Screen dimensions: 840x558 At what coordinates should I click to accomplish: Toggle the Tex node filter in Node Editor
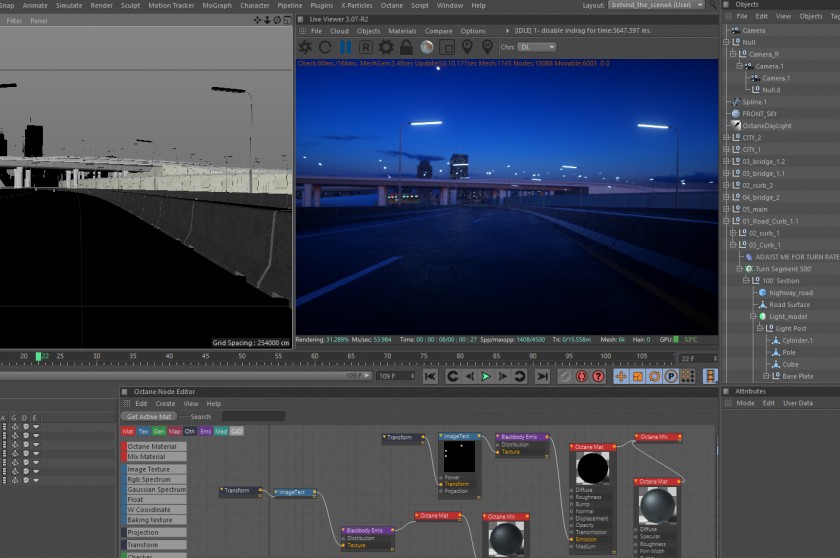[x=143, y=431]
